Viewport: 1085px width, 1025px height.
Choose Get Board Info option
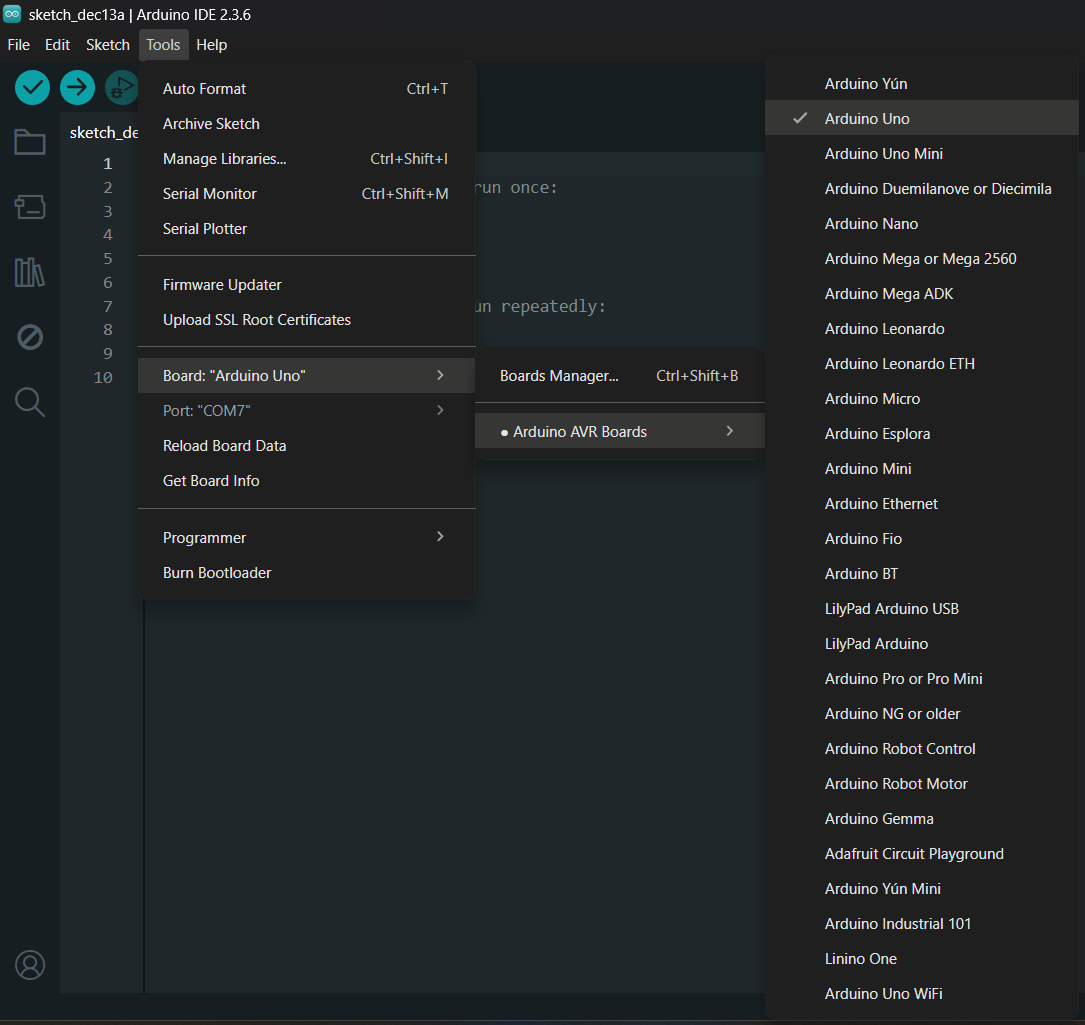[211, 481]
